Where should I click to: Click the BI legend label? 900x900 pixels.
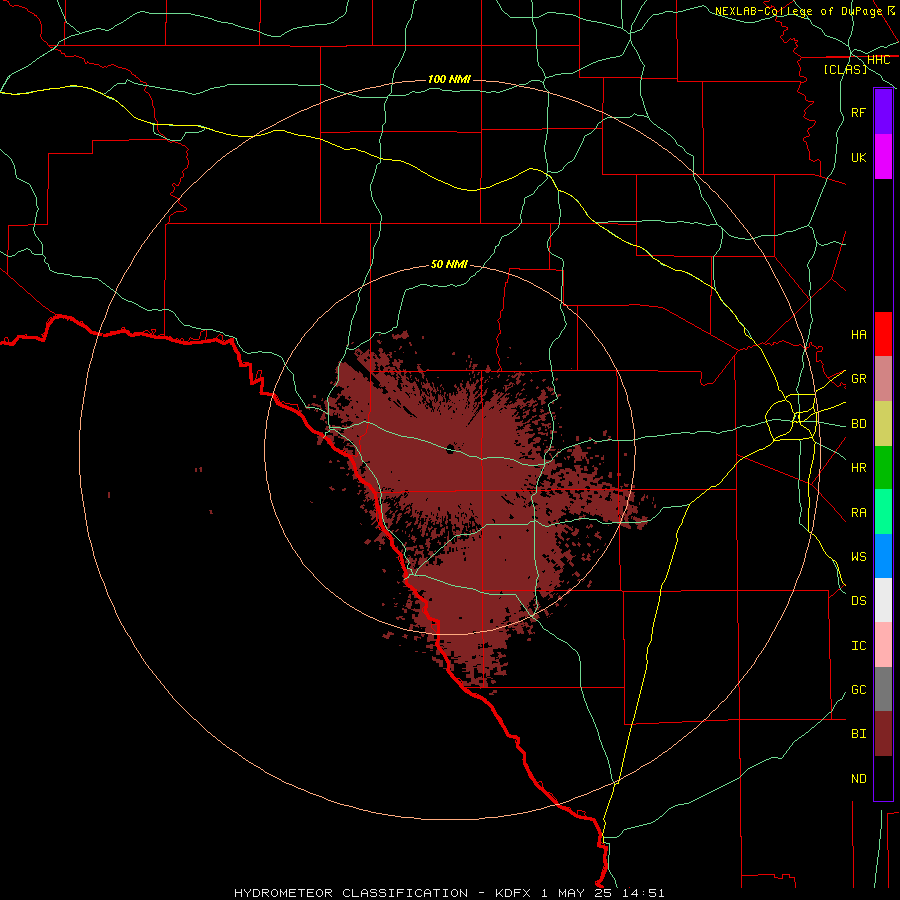click(x=859, y=734)
